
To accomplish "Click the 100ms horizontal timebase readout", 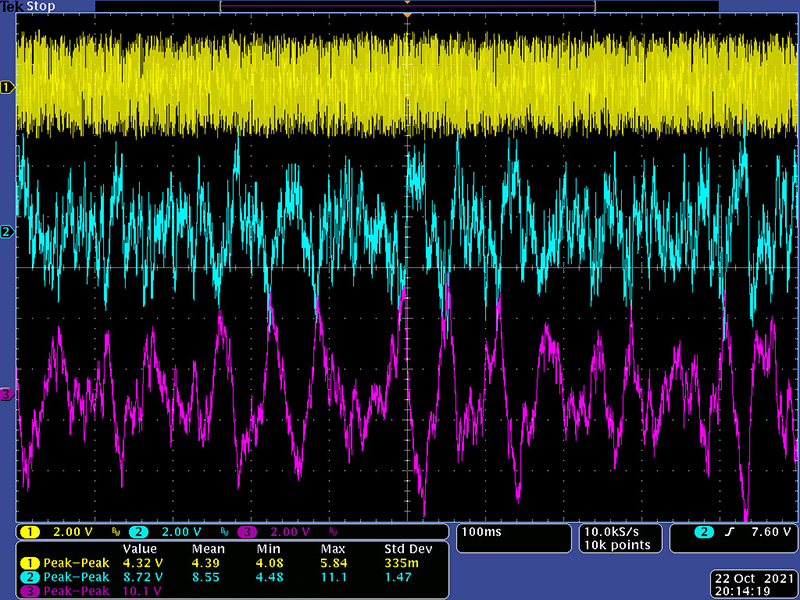I will click(x=483, y=531).
